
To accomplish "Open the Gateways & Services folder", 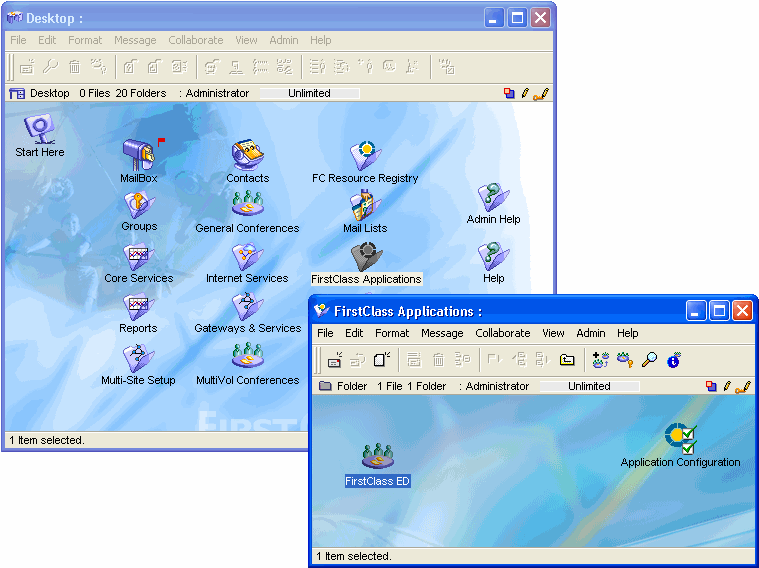I will 247,306.
